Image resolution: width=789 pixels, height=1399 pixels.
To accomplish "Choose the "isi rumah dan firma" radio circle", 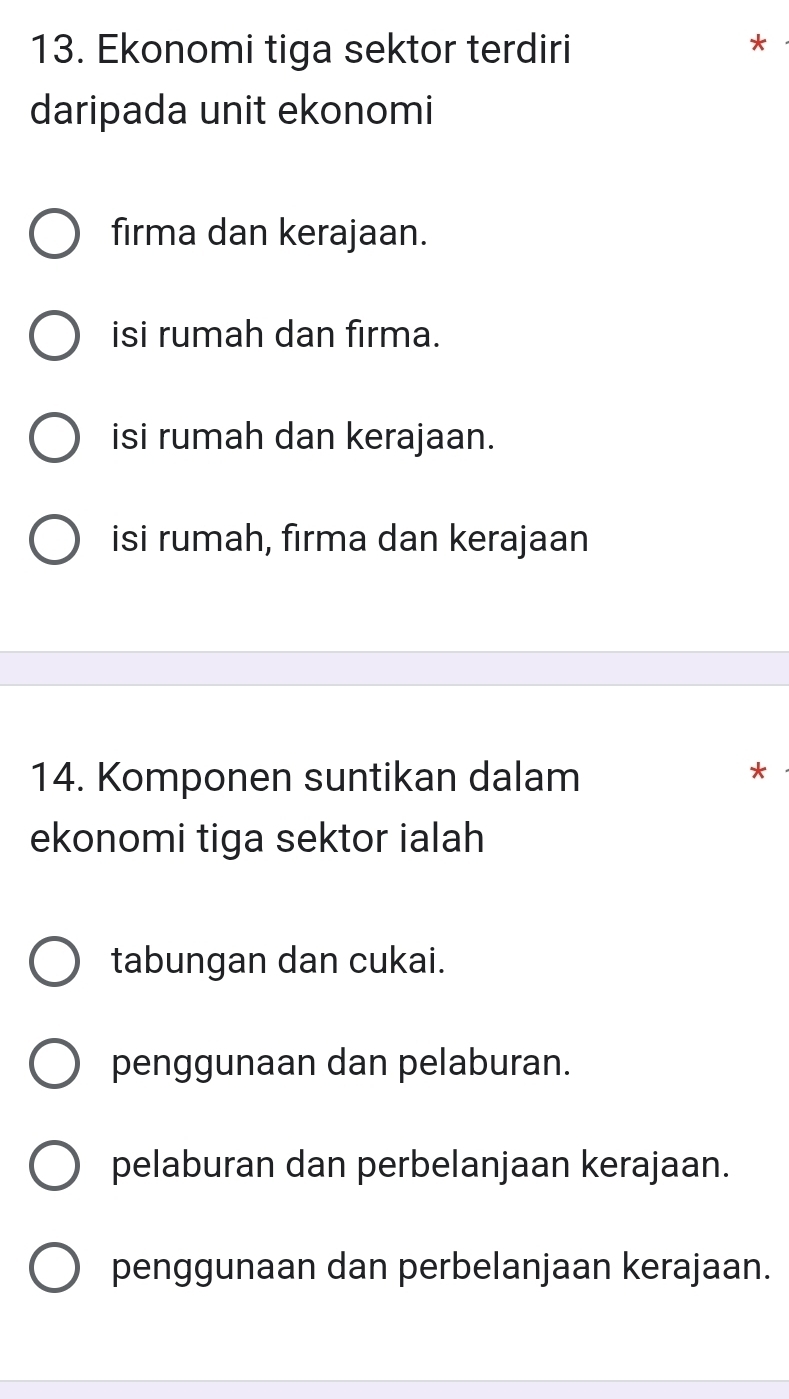I will click(55, 336).
